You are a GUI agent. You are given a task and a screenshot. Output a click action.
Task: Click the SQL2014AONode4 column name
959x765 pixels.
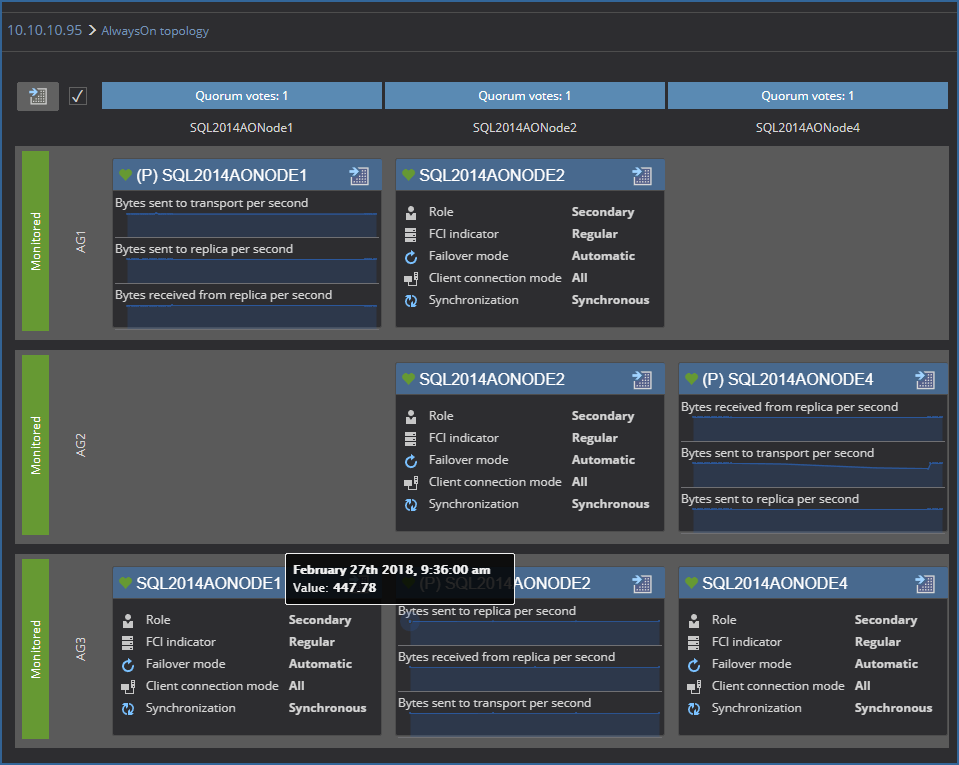coord(807,128)
